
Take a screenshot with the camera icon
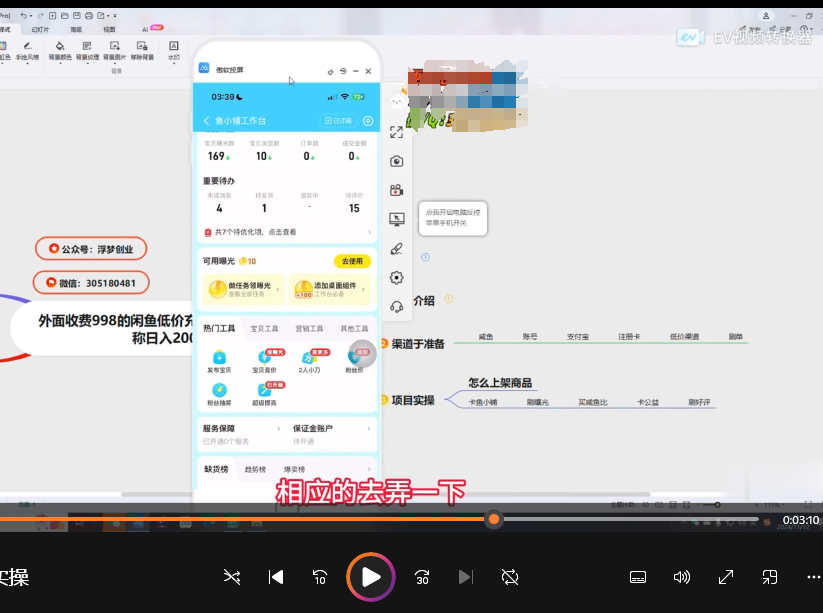click(396, 161)
